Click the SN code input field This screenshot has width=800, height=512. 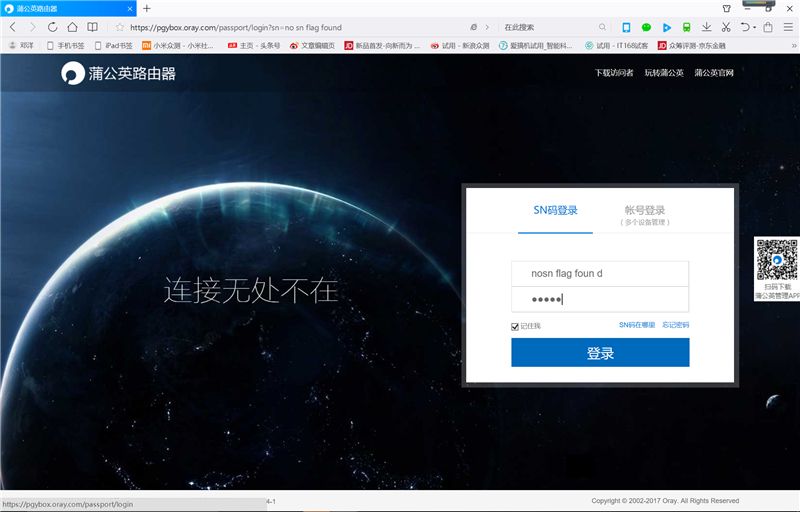tap(600, 273)
